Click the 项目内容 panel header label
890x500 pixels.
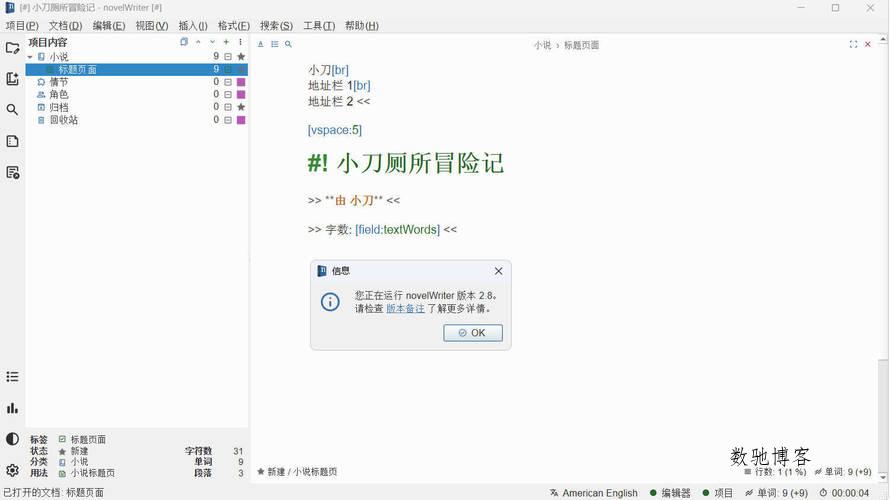pos(48,42)
